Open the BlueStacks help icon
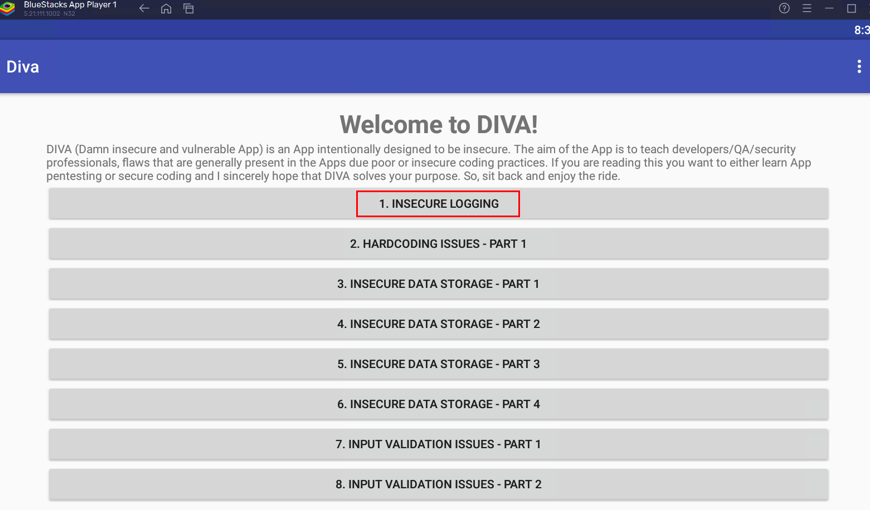 [x=784, y=8]
